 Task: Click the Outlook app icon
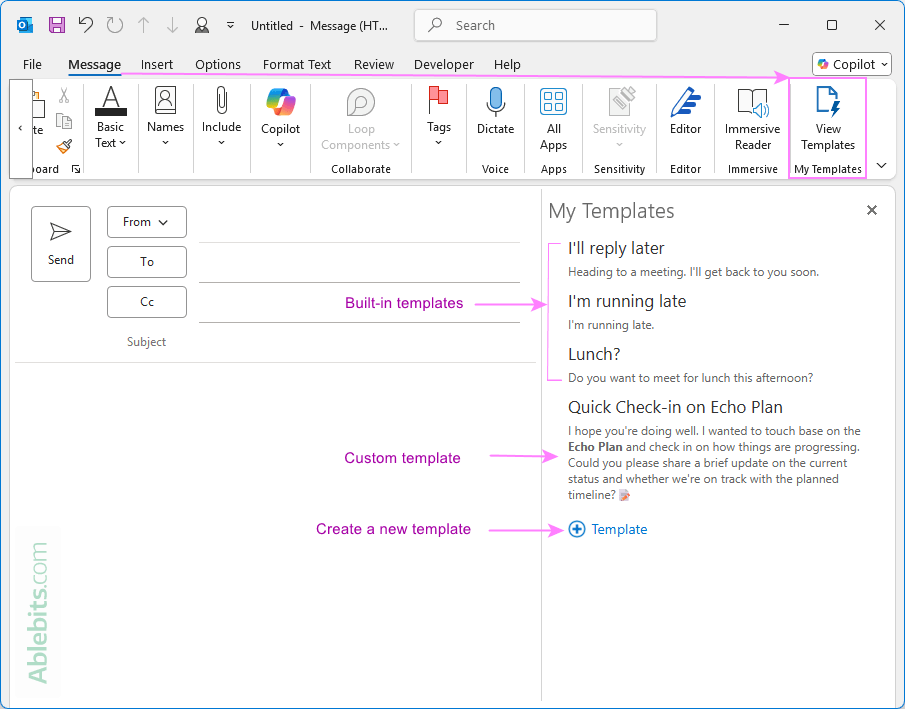[x=25, y=25]
